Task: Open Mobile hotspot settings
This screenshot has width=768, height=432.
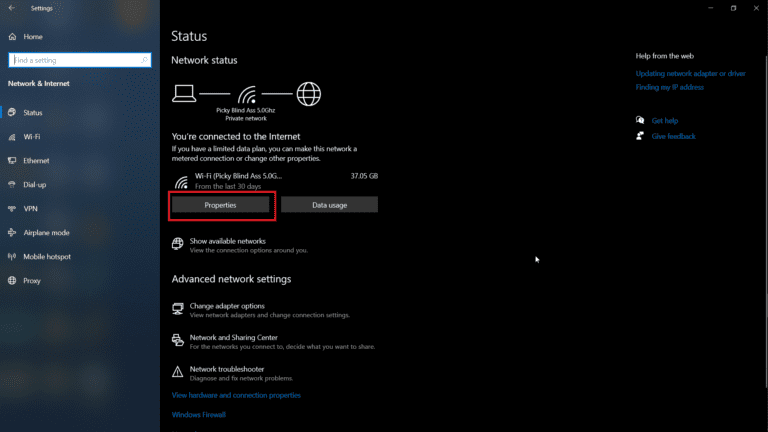Action: (47, 257)
